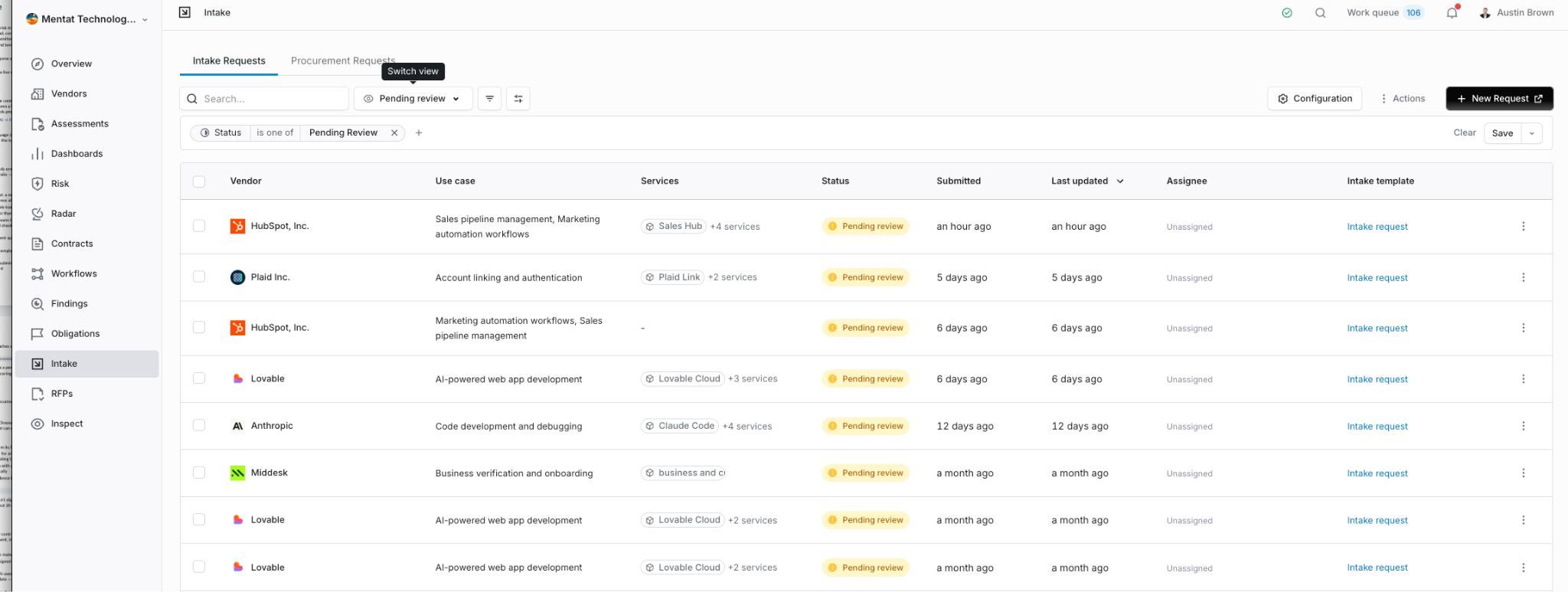Open Intake request link for Anthropic
This screenshot has width=1568, height=592.
click(1377, 427)
